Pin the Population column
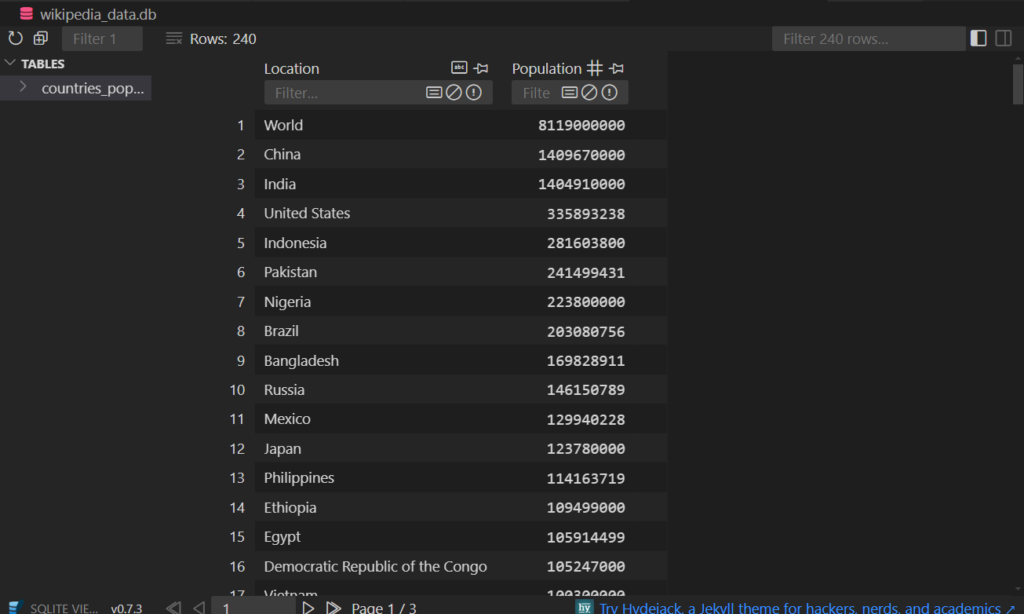This screenshot has height=614, width=1024. 617,68
